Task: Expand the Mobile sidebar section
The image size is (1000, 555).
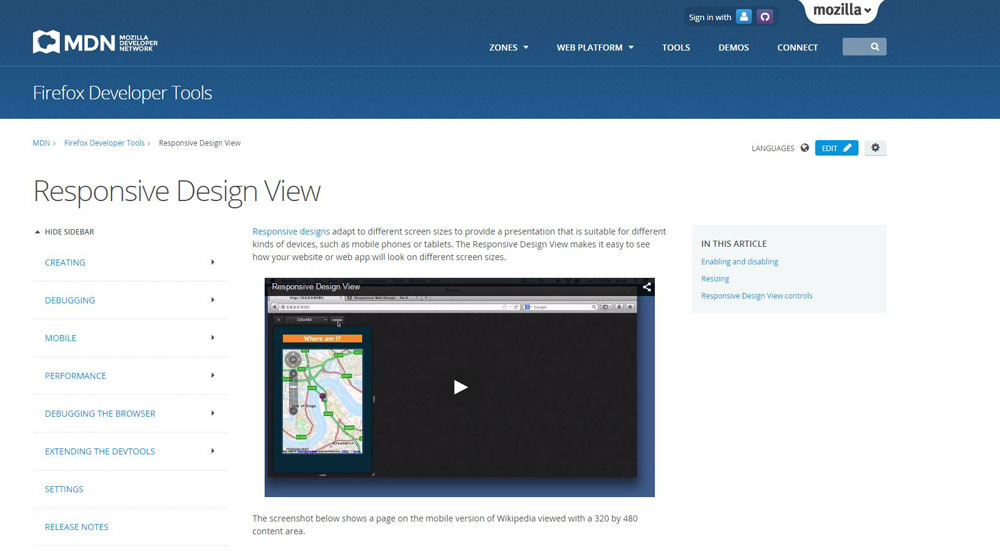Action: [129, 337]
